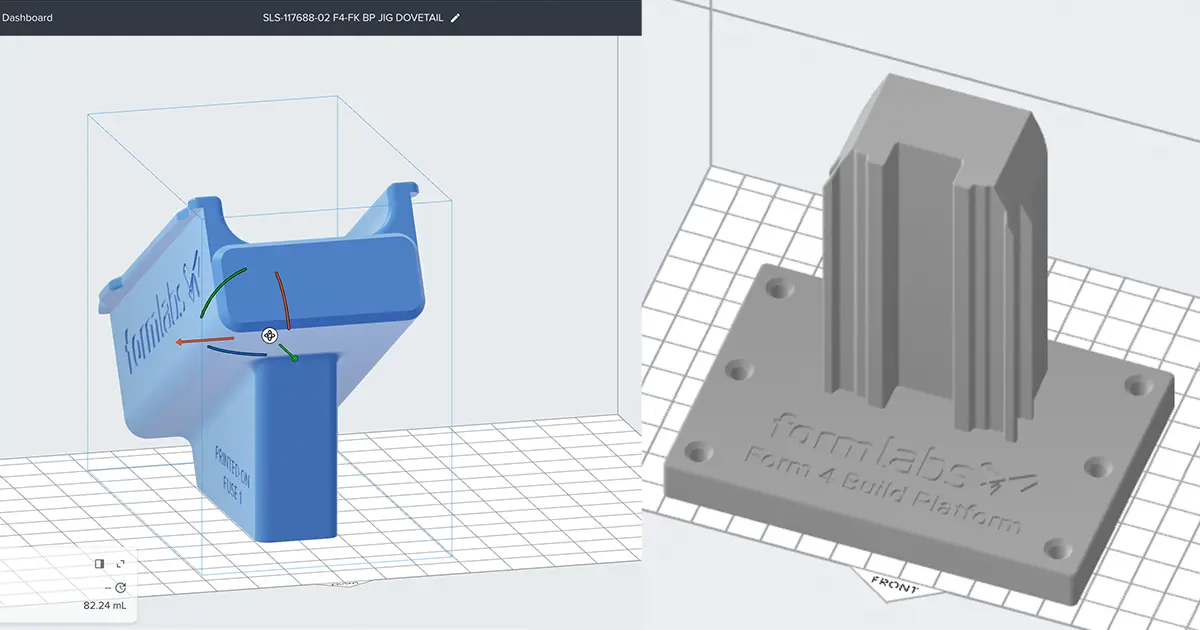Toggle the split-view panel icon

(99, 564)
